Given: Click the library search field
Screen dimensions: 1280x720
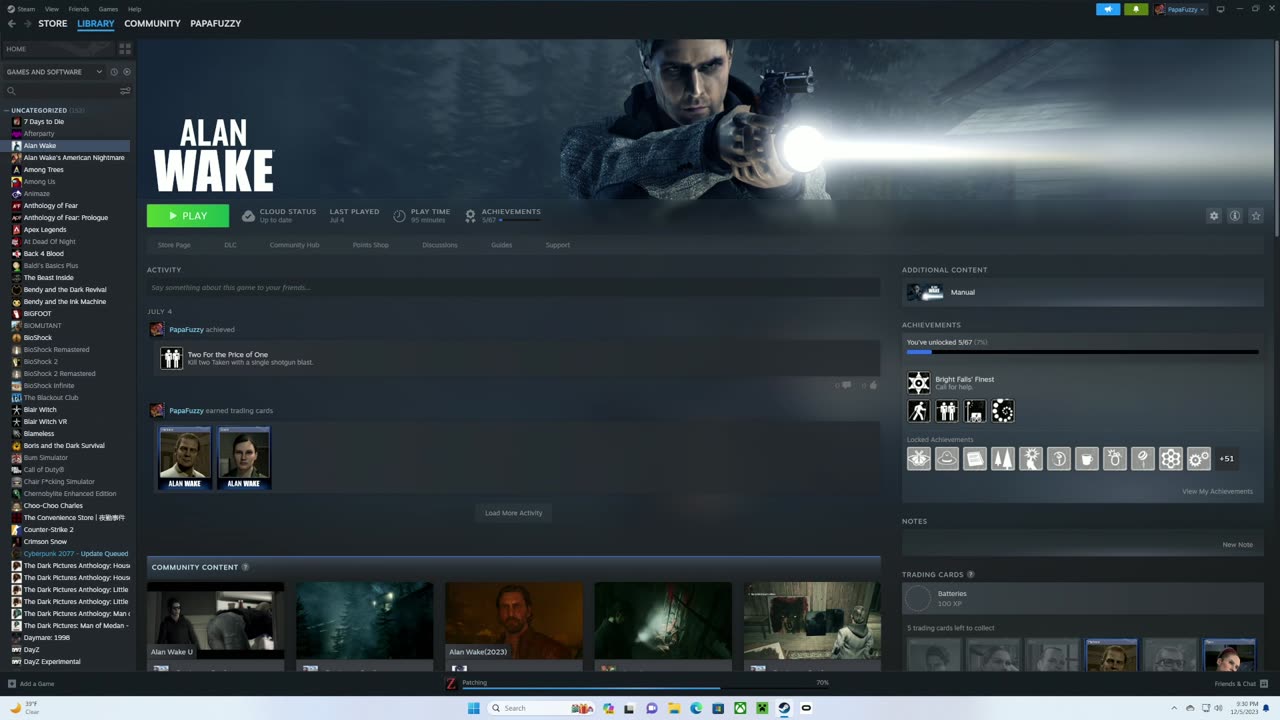Looking at the screenshot, I should pyautogui.click(x=62, y=91).
